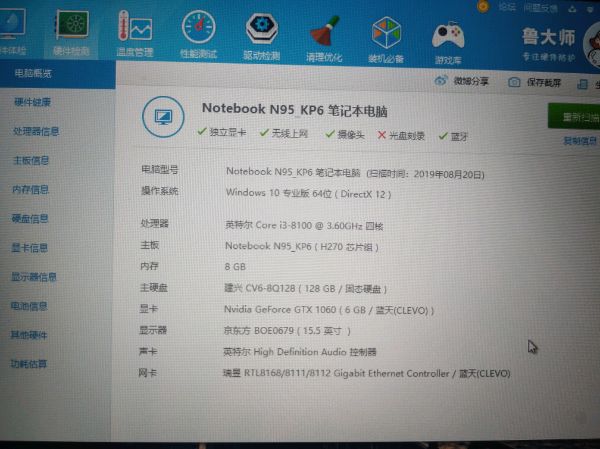Click the 复制信息 copy info link
600x449 pixels.
pyautogui.click(x=580, y=141)
